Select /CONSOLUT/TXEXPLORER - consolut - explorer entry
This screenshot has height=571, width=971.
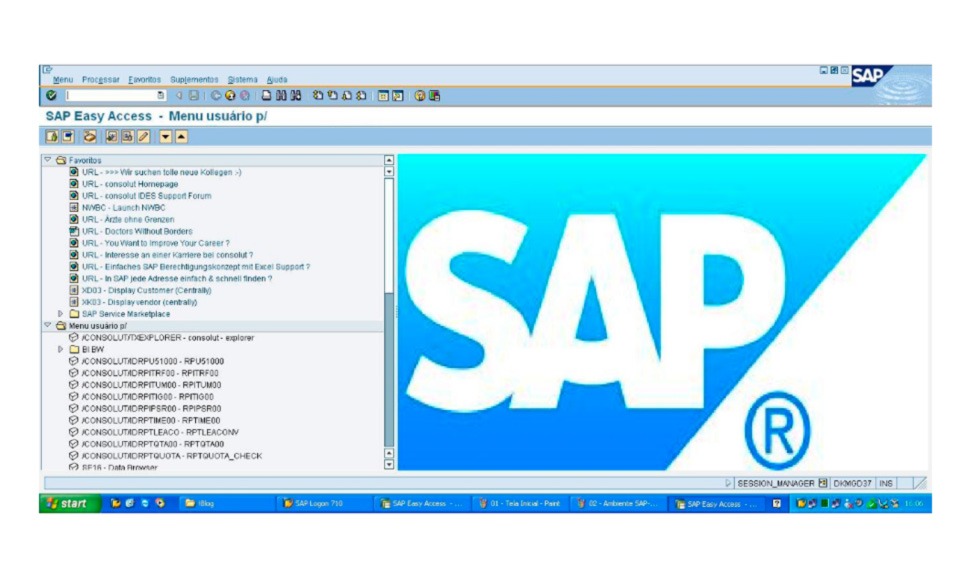click(168, 338)
